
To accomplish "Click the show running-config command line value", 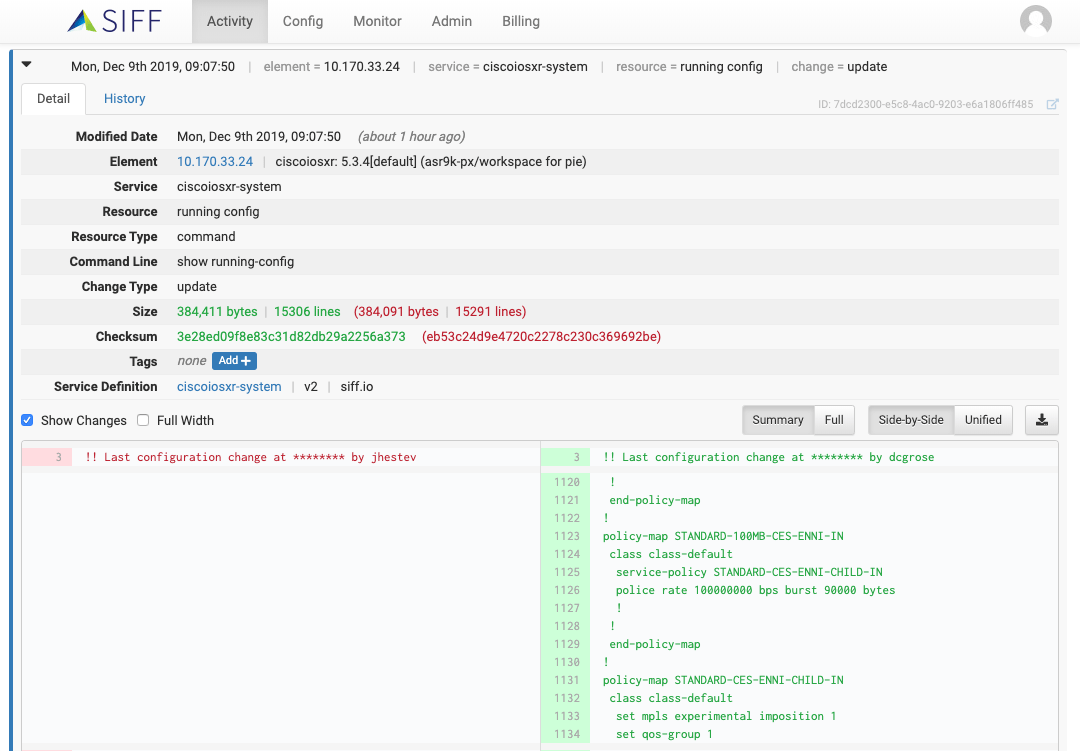I will (236, 262).
